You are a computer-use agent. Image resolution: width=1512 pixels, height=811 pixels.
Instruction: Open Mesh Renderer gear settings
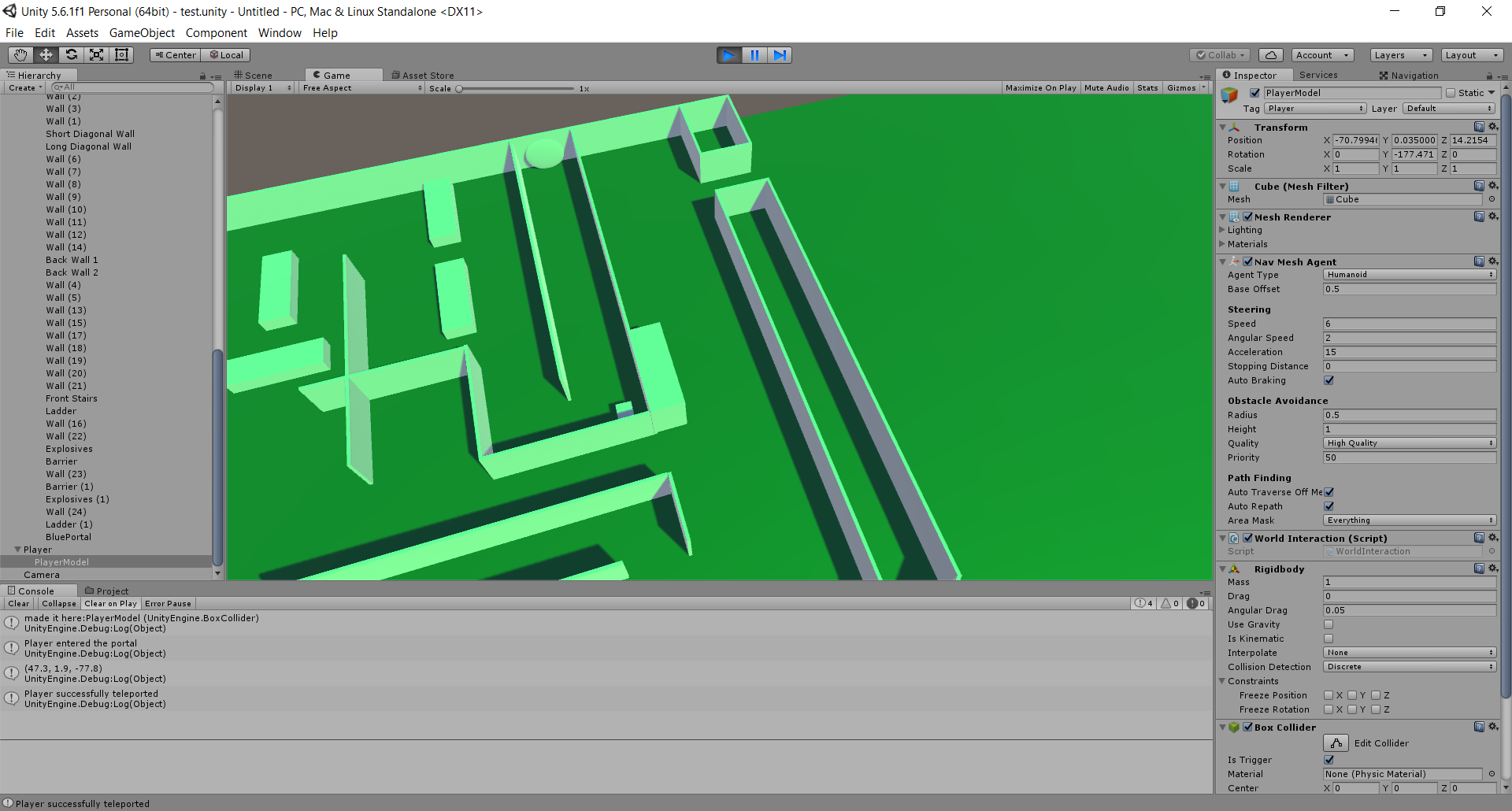pyautogui.click(x=1492, y=217)
